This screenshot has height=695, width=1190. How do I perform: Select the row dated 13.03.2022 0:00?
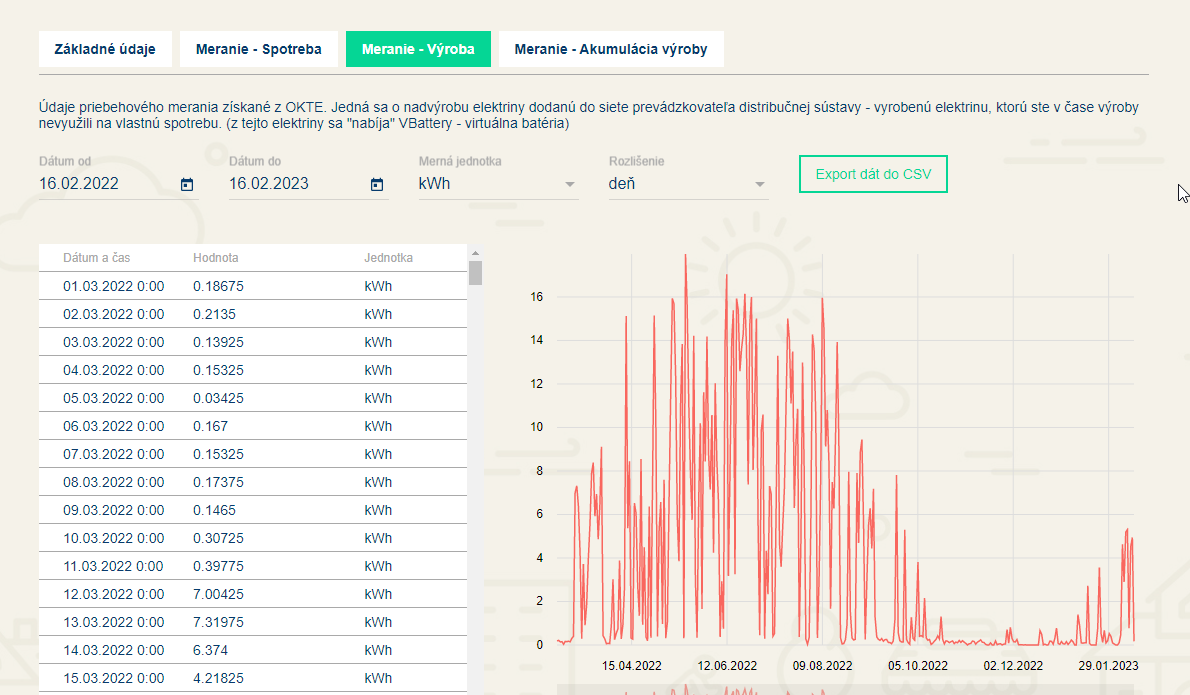click(253, 623)
